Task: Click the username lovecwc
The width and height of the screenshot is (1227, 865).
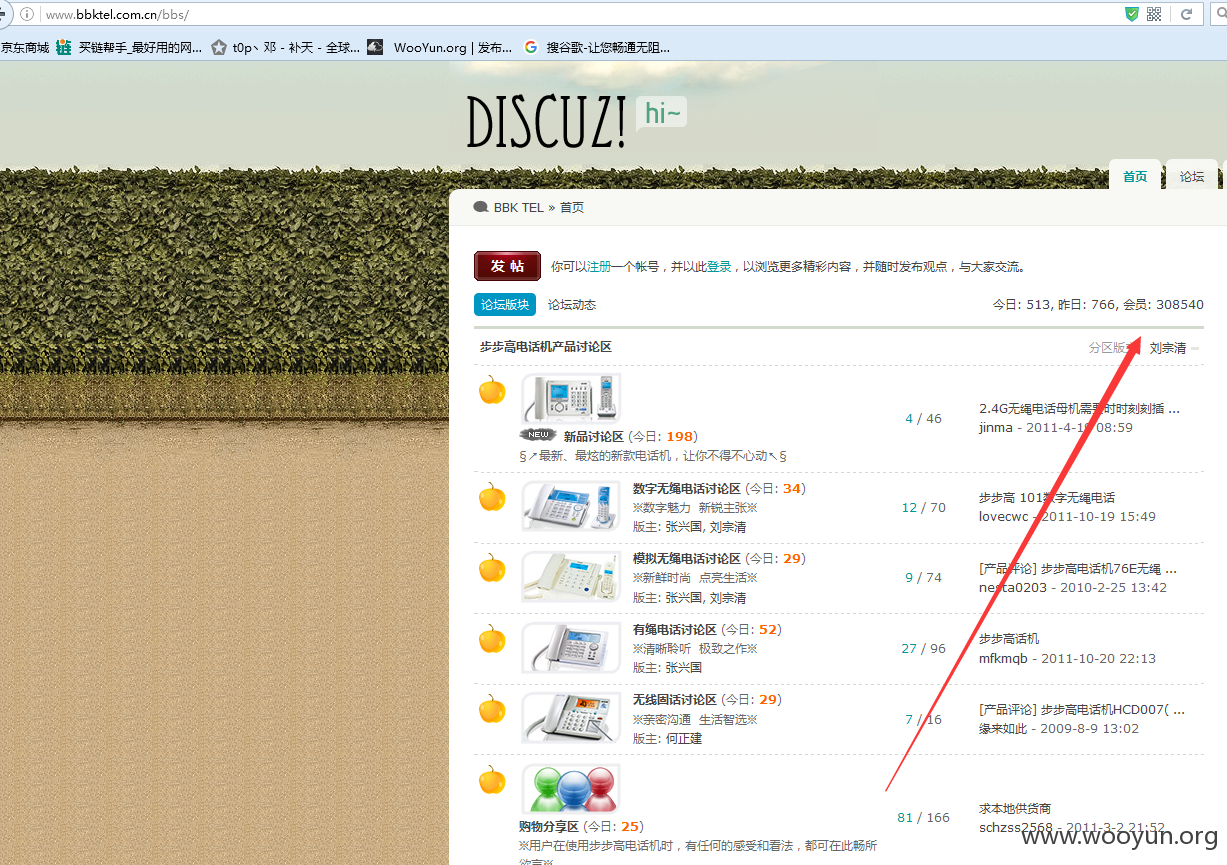Action: pyautogui.click(x=1004, y=517)
